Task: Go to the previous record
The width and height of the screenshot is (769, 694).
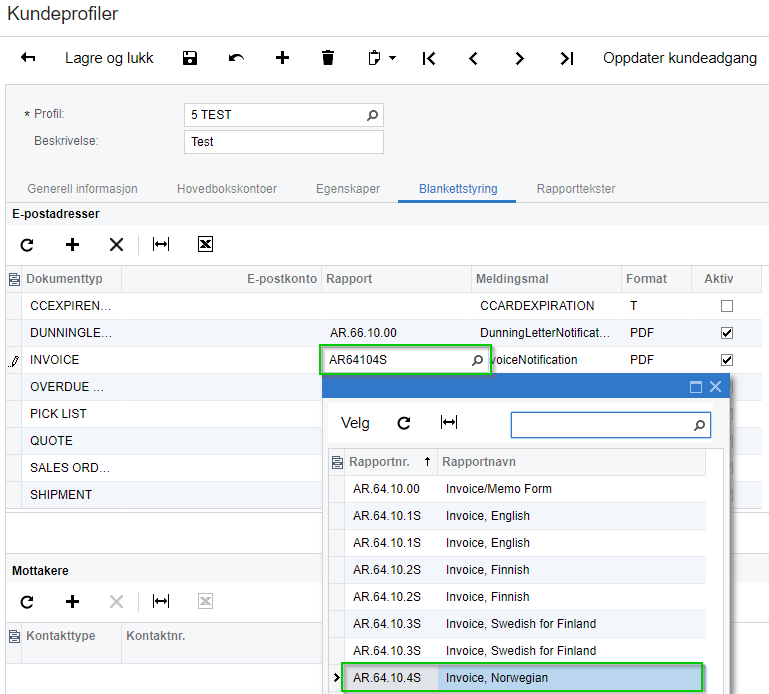Action: coord(473,58)
